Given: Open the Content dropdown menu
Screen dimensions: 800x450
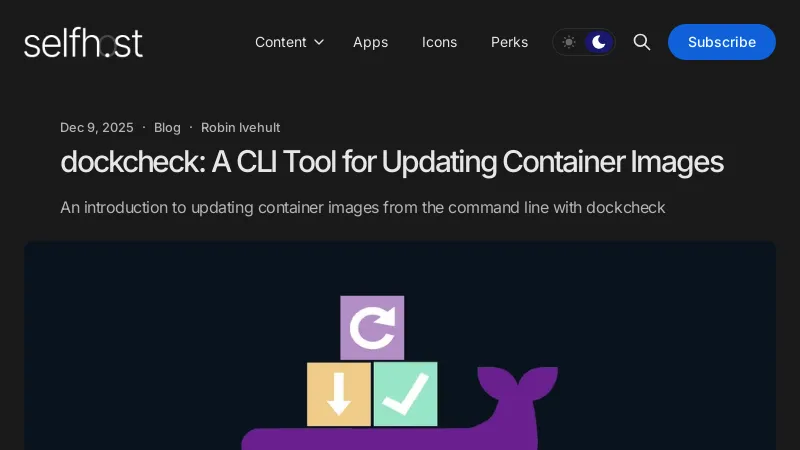Looking at the screenshot, I should [289, 42].
